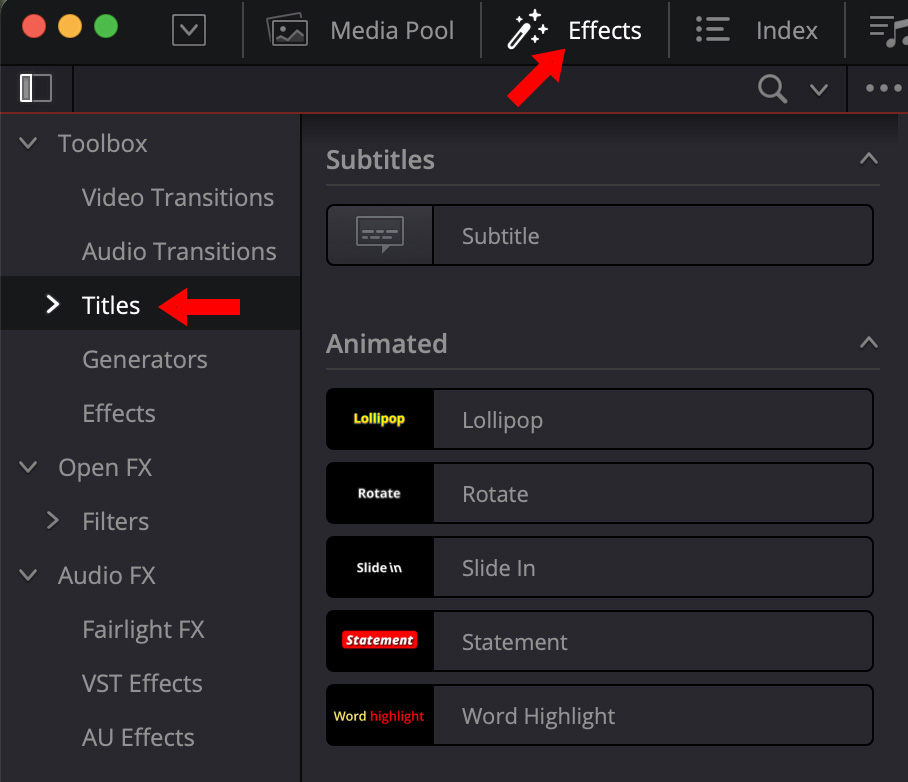Click the Effects magic wand icon
This screenshot has width=908, height=782.
point(528,30)
